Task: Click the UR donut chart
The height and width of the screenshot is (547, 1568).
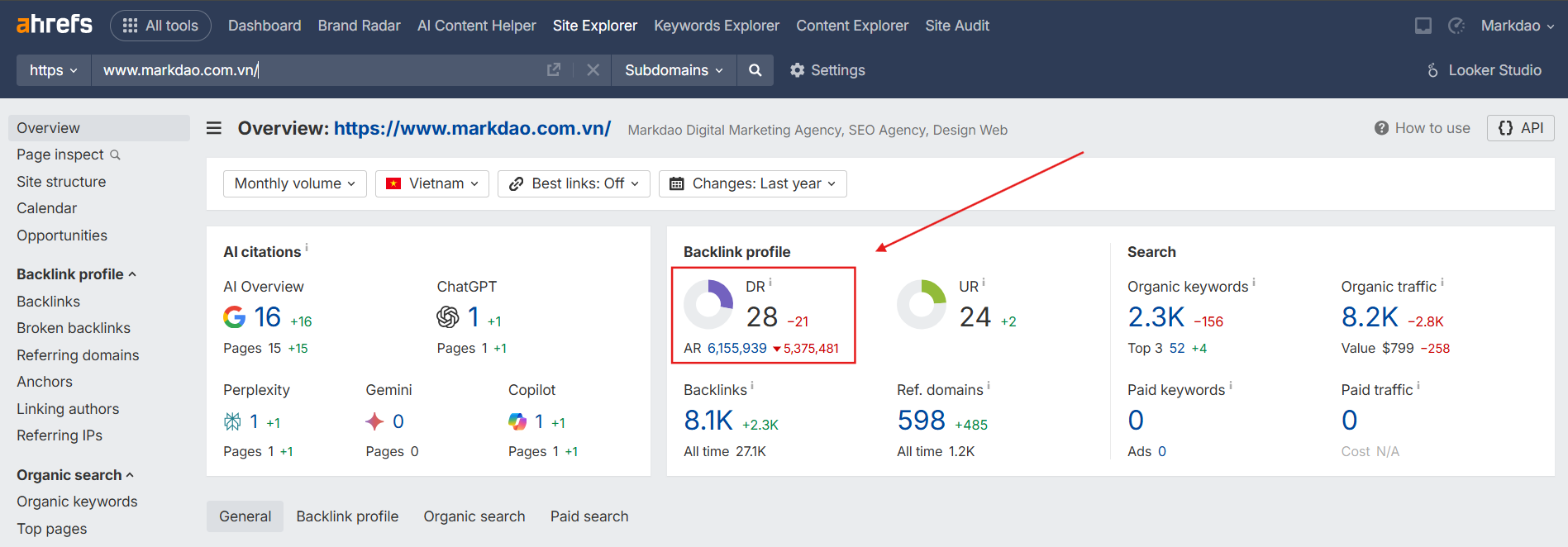Action: pos(922,304)
